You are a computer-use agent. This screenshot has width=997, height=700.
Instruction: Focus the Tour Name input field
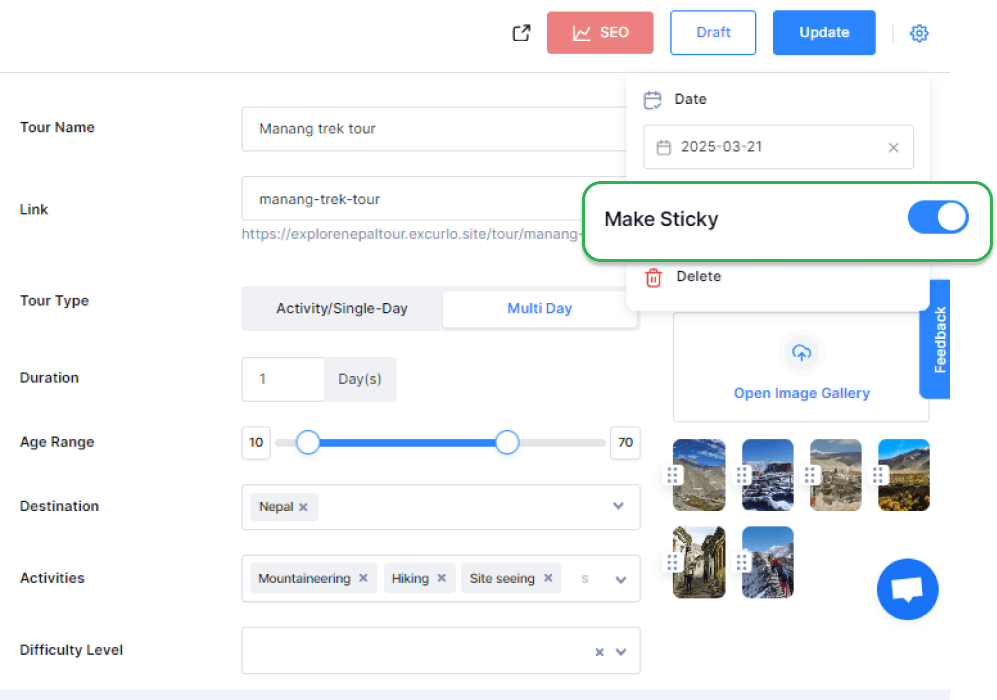coord(435,129)
